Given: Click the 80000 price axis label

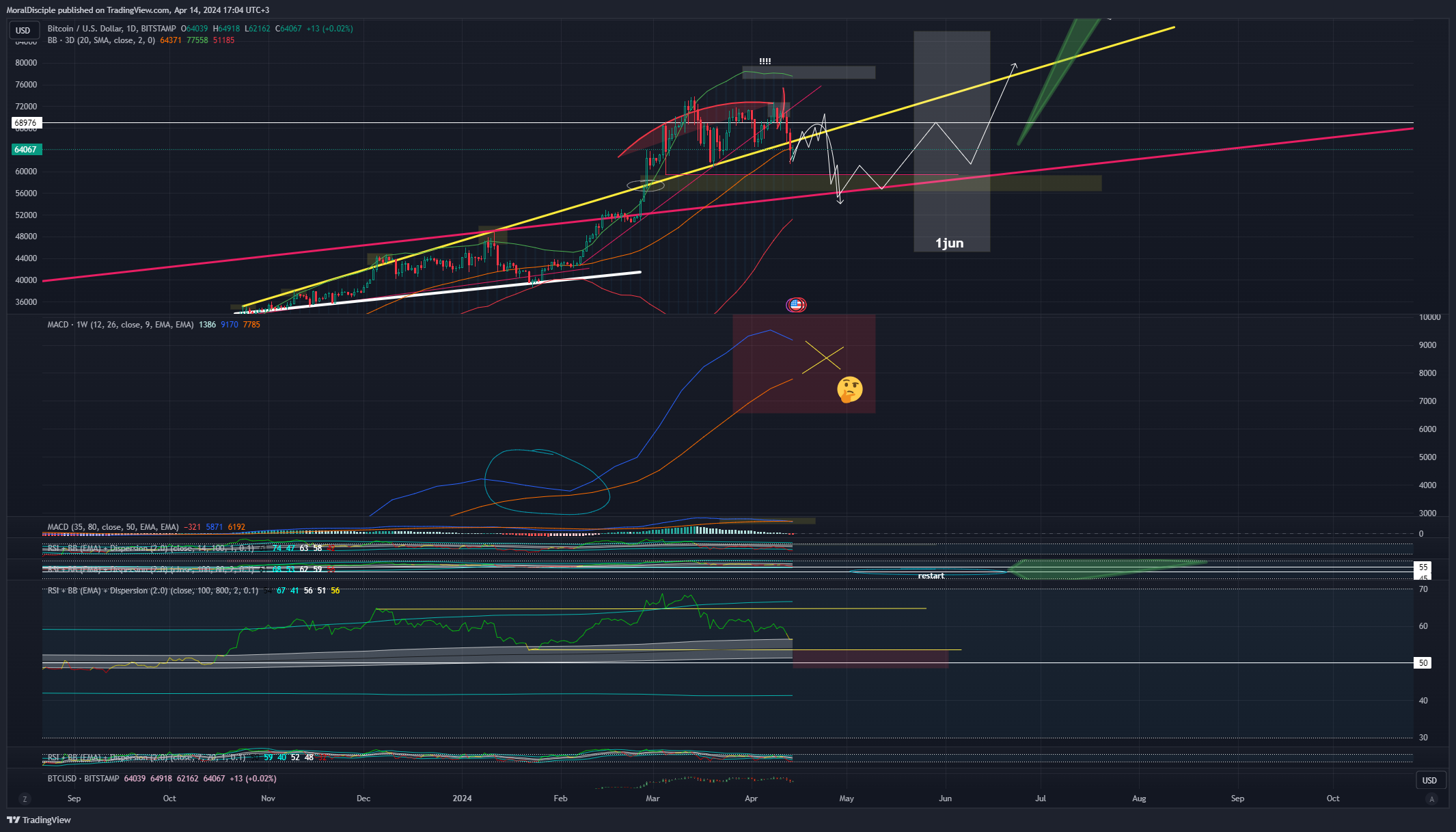Looking at the screenshot, I should click(26, 63).
